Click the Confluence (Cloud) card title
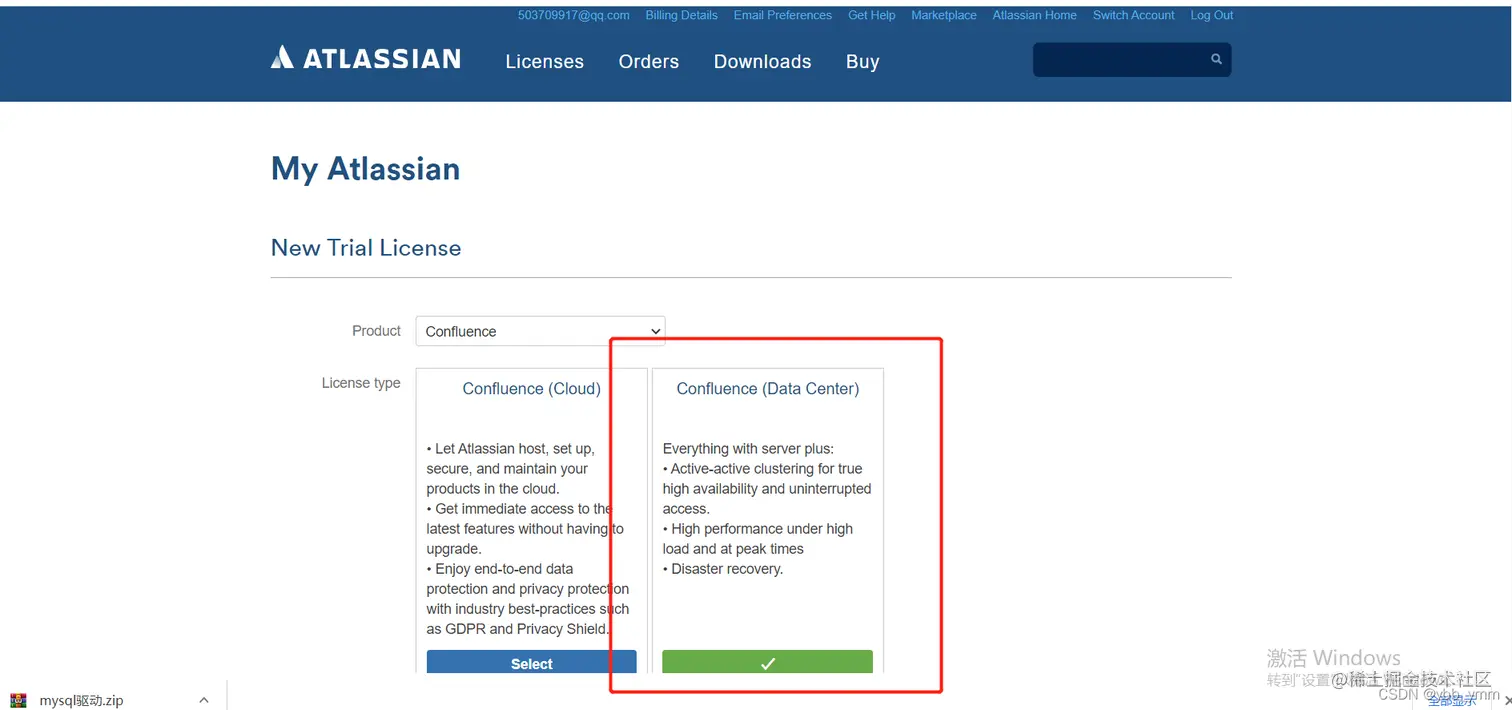This screenshot has width=1512, height=710. (x=532, y=389)
